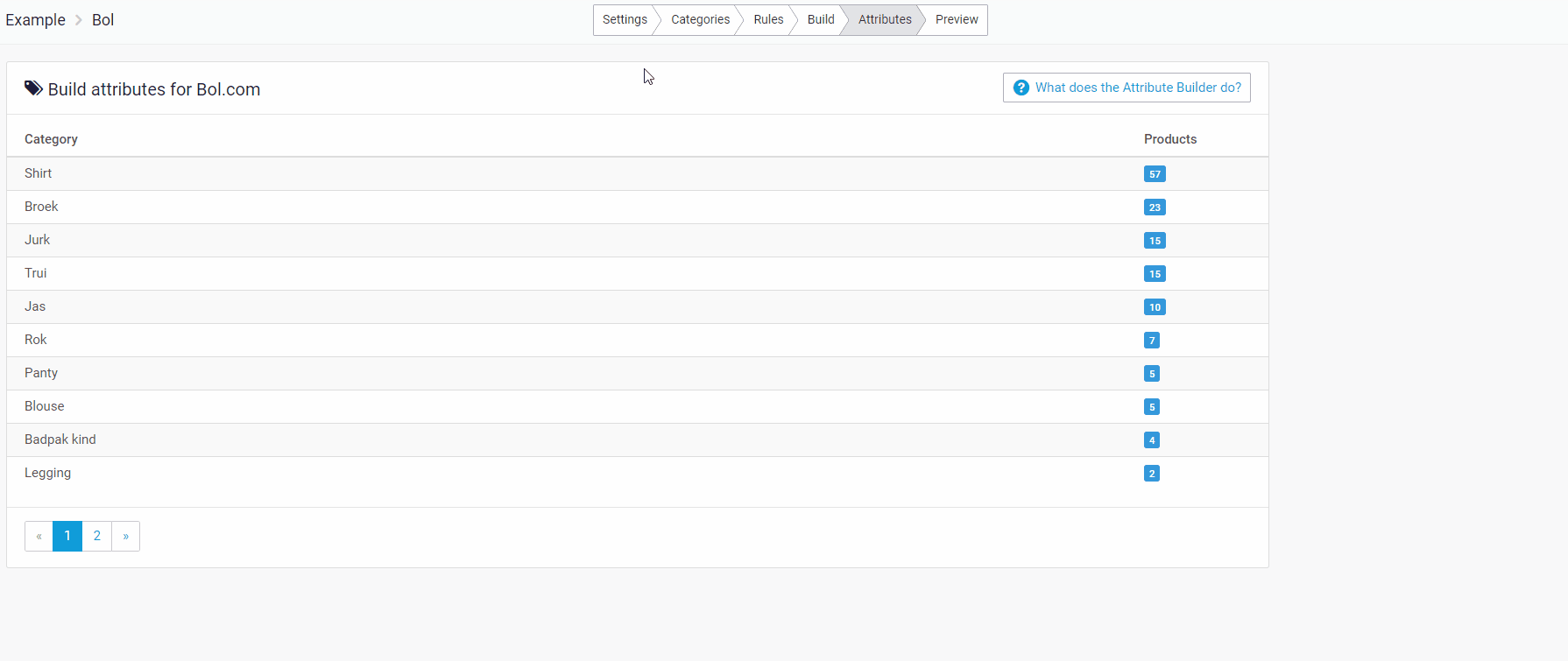Open the Settings step
This screenshot has width=1568, height=661.
625,20
